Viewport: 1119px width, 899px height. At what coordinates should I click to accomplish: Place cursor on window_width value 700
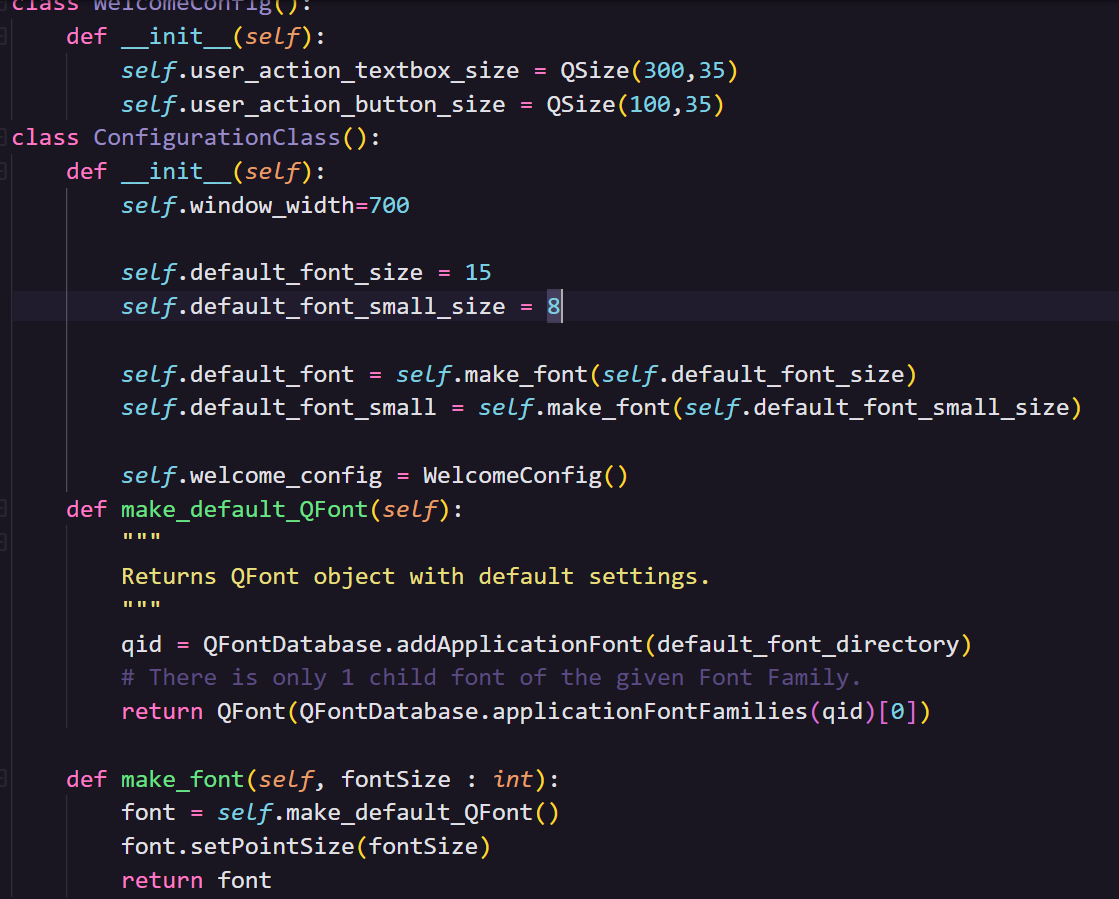[389, 206]
